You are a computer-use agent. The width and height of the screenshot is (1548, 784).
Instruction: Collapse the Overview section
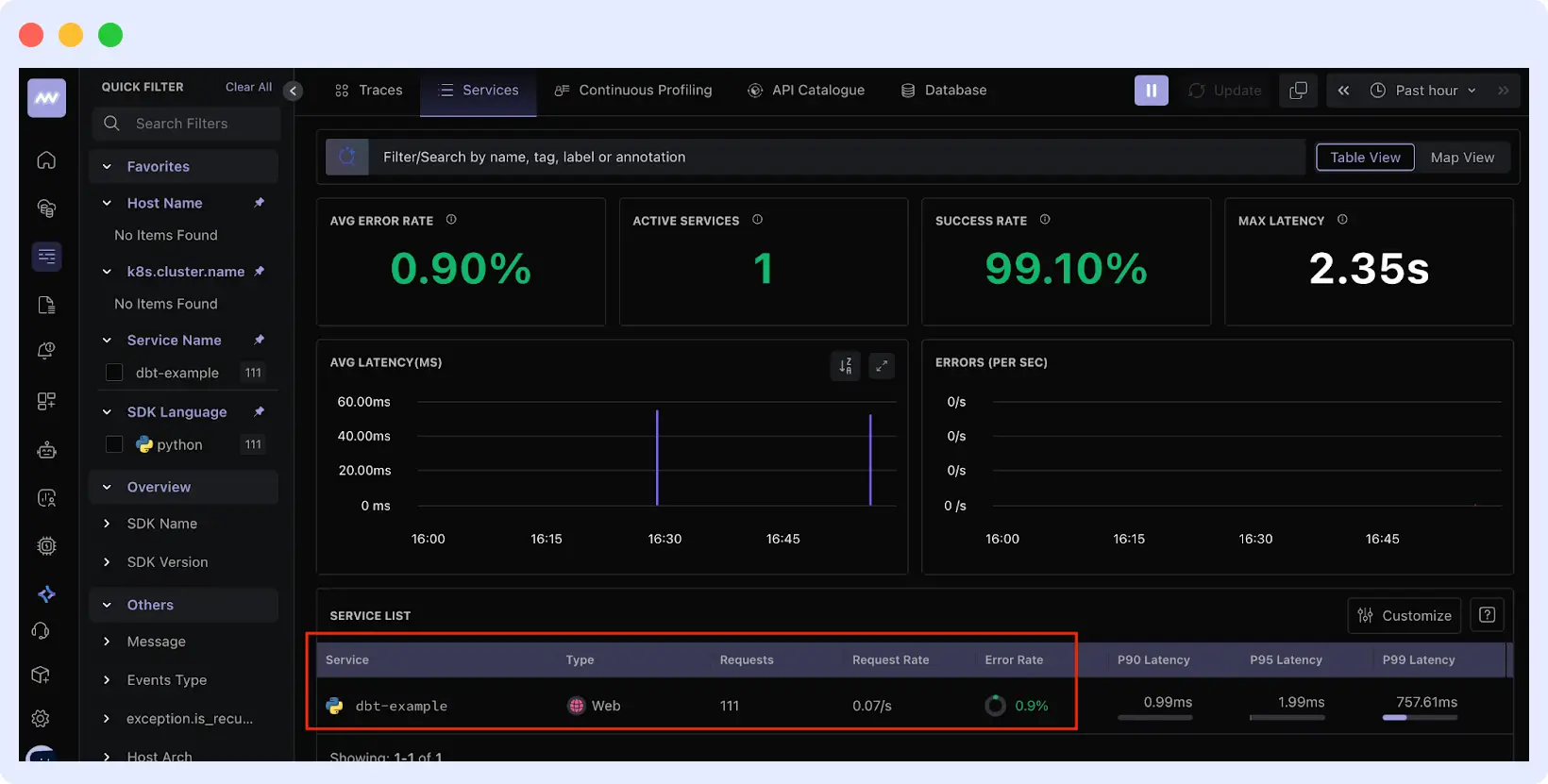coord(107,487)
